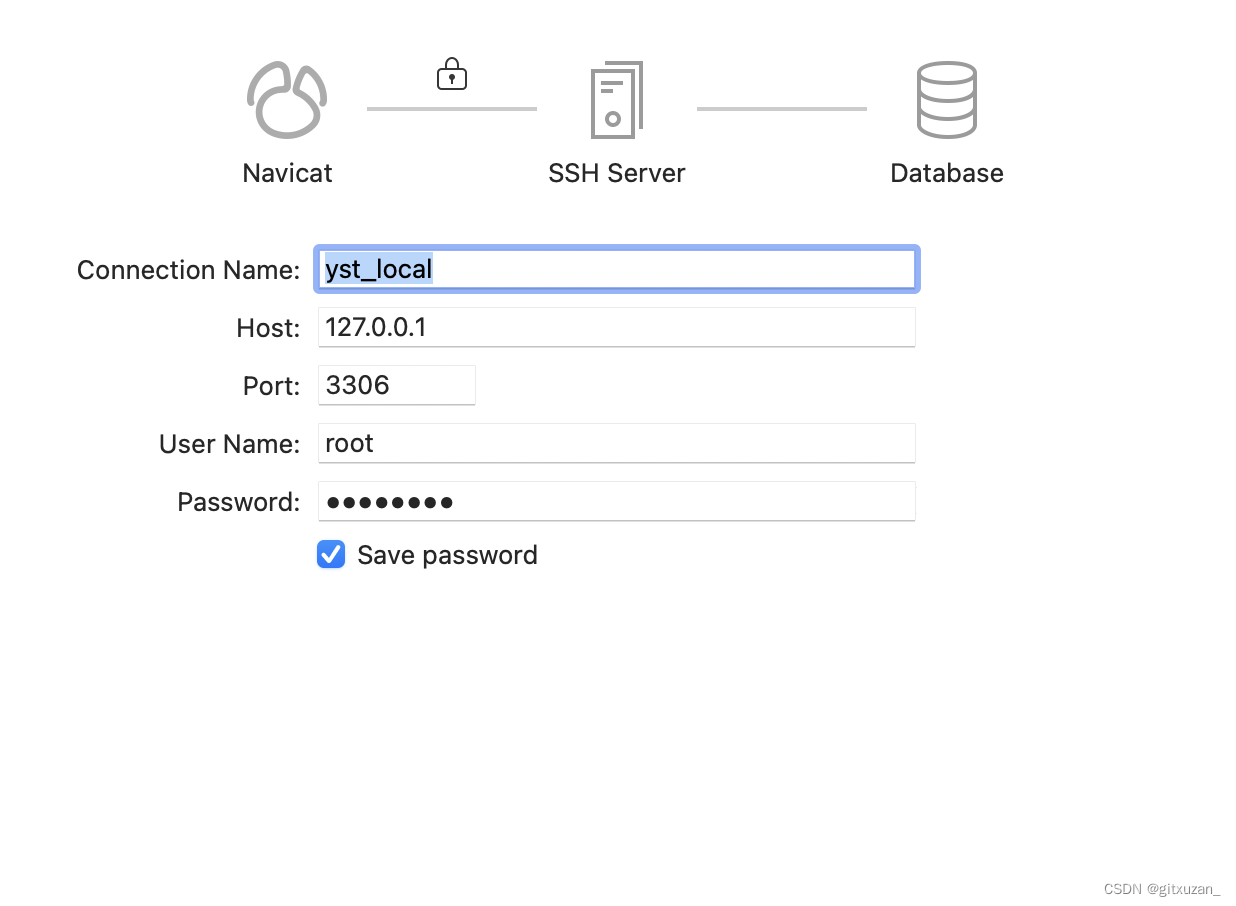Viewport: 1236px width, 906px height.
Task: Click the Password input field
Action: pos(617,501)
